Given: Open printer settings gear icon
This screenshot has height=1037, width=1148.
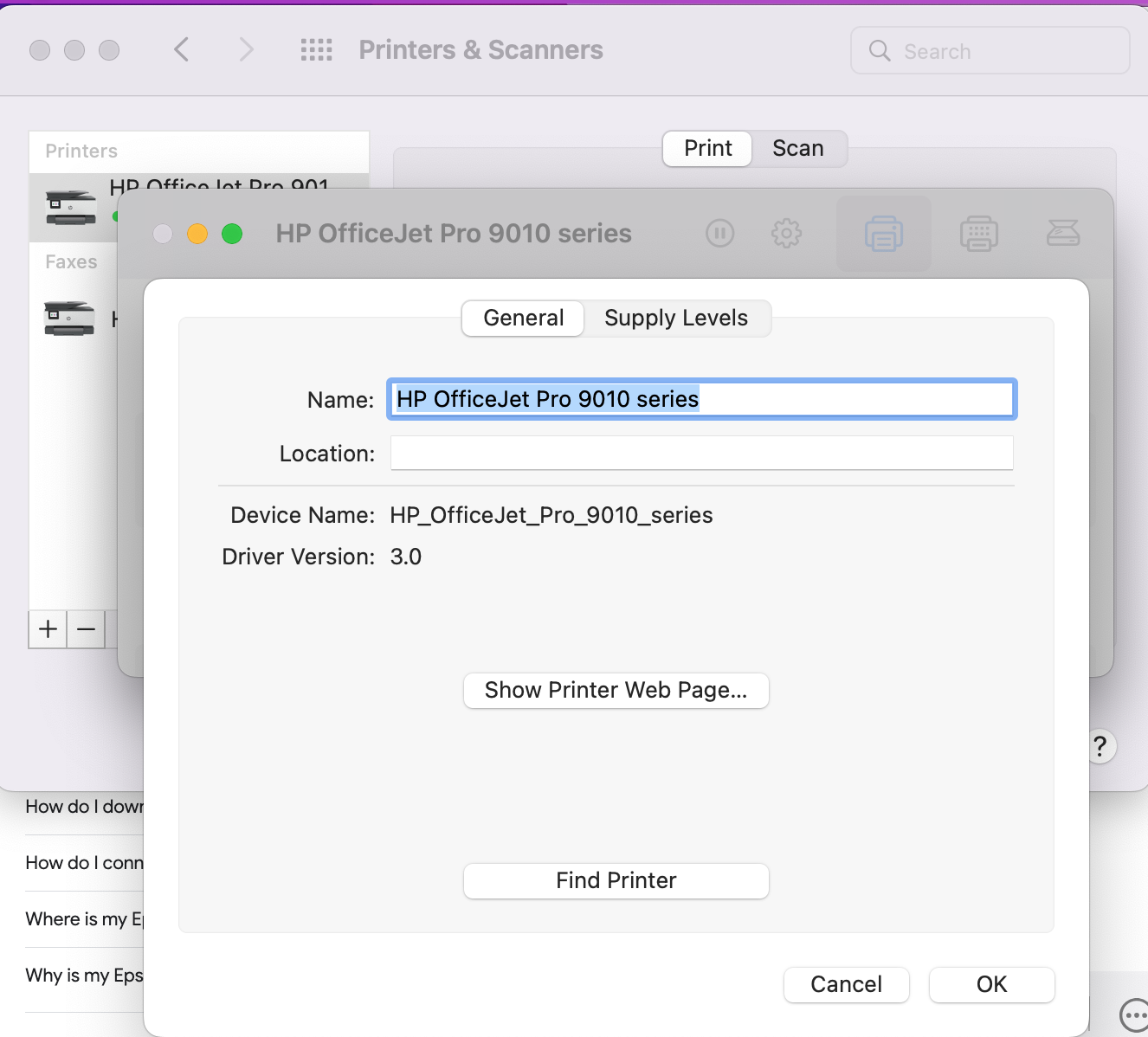Looking at the screenshot, I should click(786, 233).
